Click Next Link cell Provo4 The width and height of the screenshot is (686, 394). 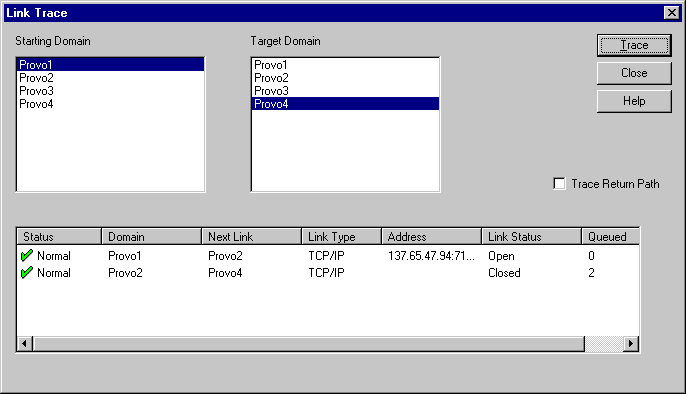(225, 273)
